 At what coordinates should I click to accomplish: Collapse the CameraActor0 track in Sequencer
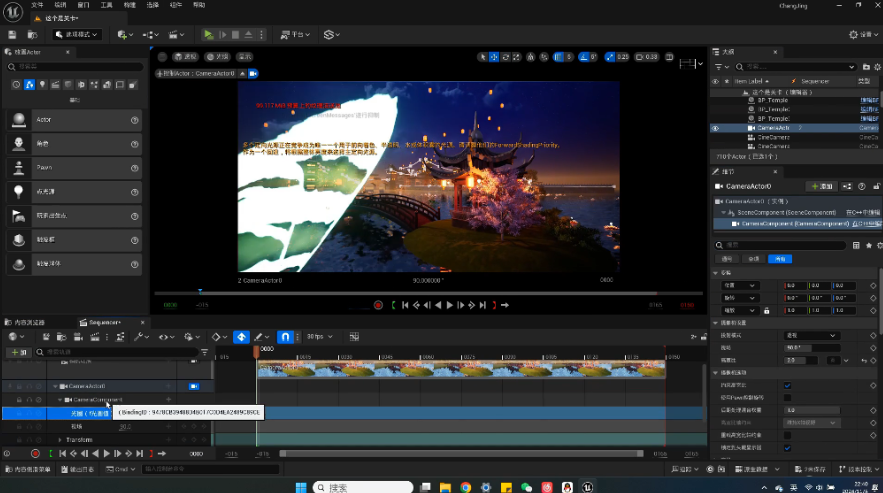pos(55,387)
